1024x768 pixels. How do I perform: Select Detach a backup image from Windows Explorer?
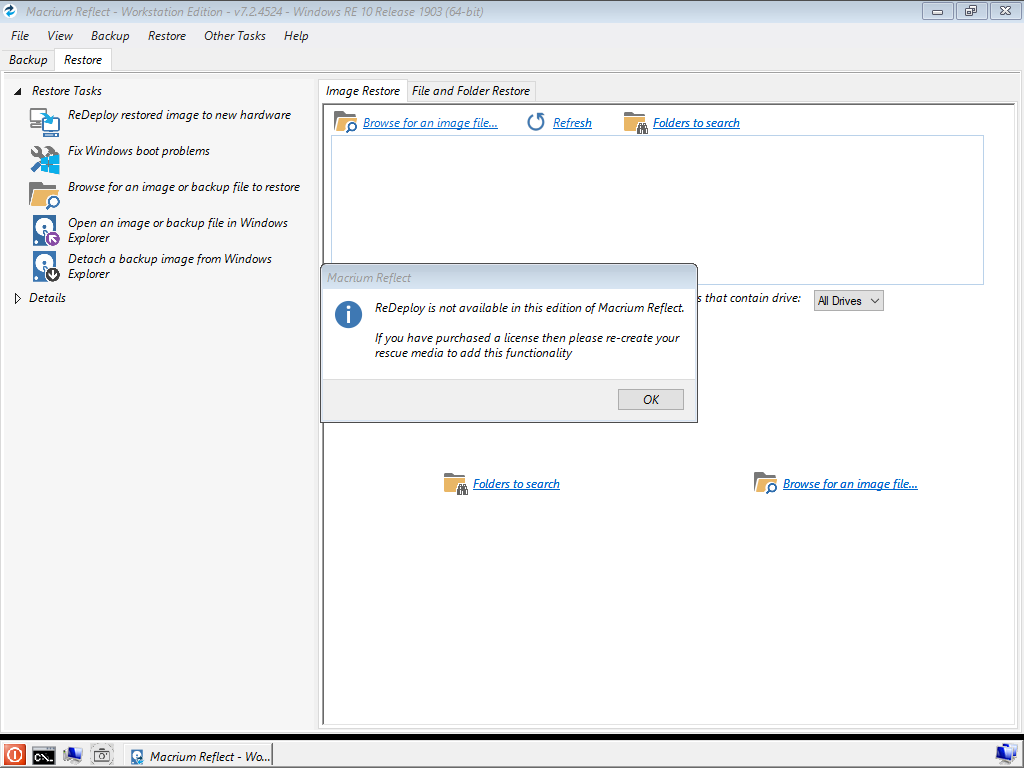point(170,266)
